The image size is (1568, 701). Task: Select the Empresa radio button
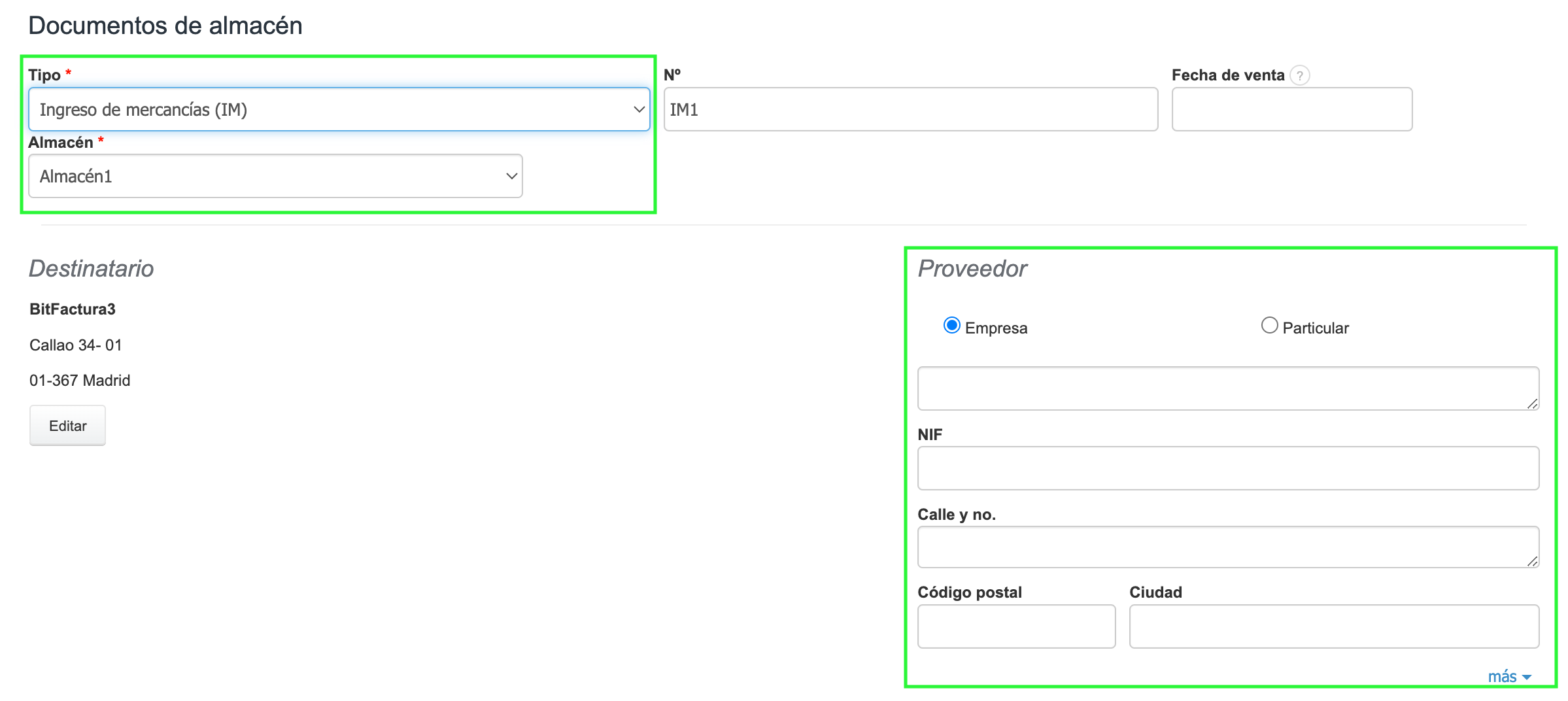[x=951, y=326]
